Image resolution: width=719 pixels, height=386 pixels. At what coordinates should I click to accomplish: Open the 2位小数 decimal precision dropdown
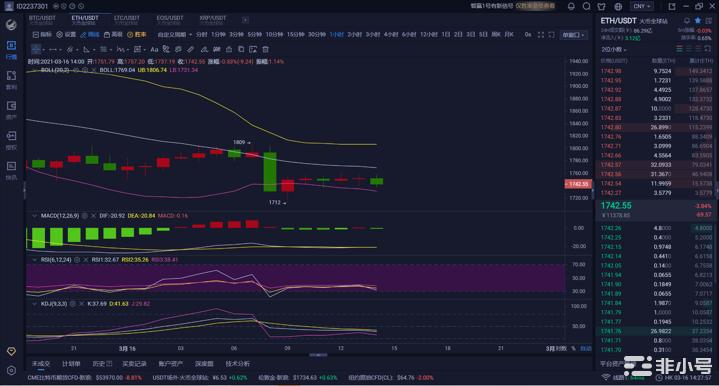(x=614, y=49)
